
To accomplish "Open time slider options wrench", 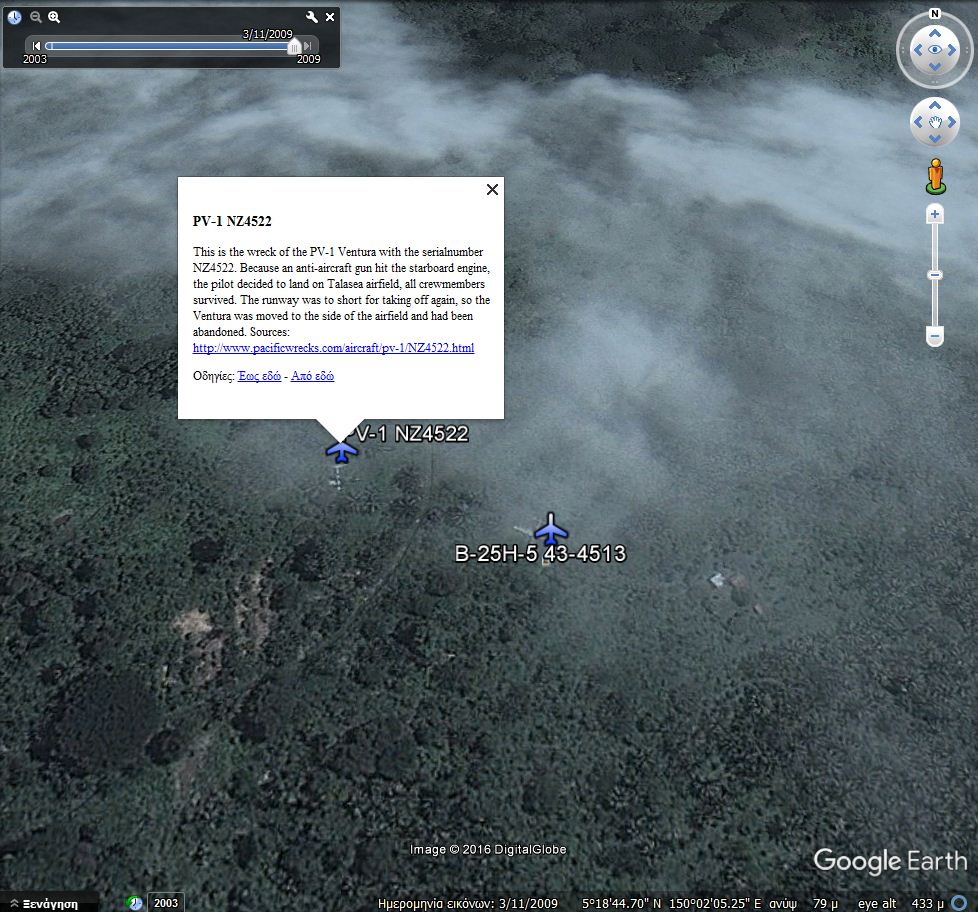I will click(x=312, y=17).
